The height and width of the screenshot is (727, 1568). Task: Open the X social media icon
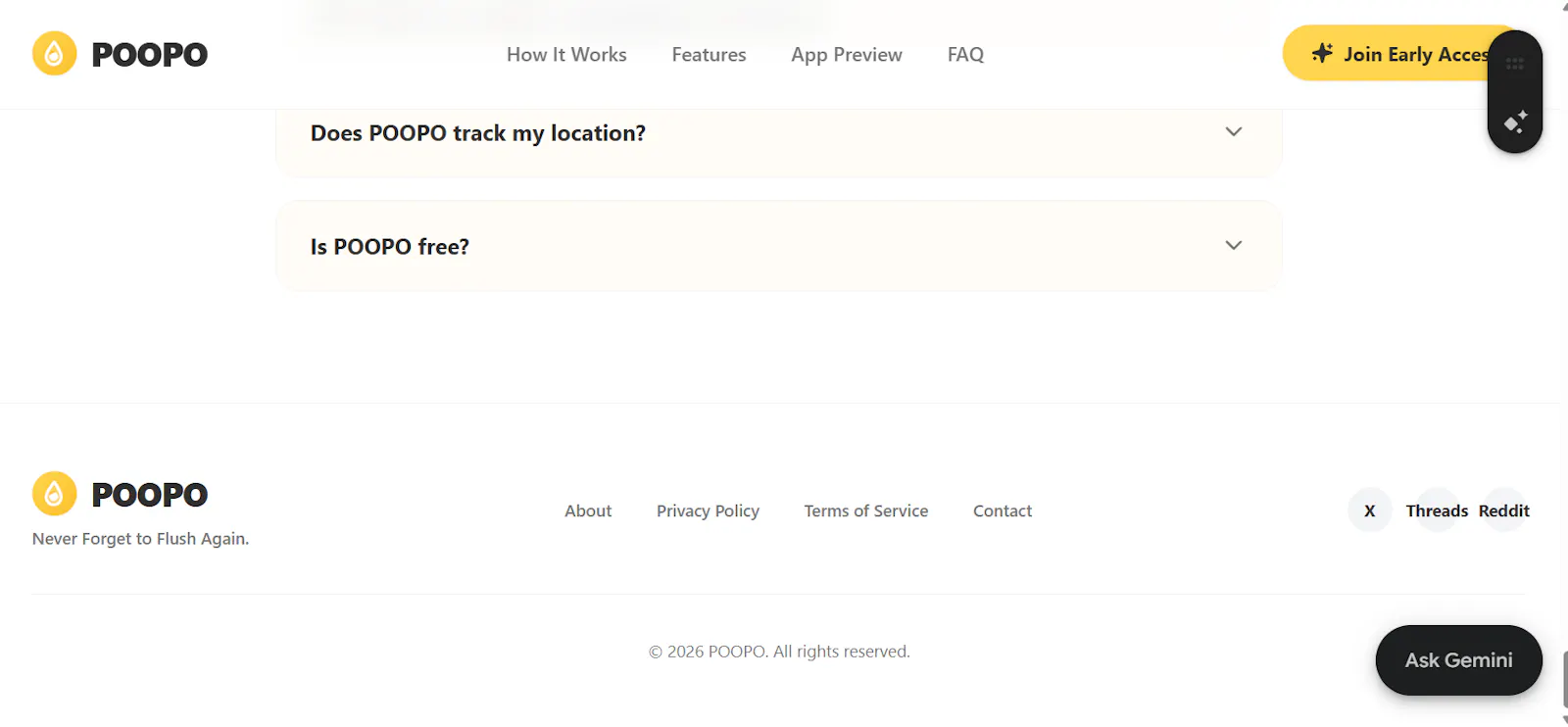[1370, 510]
